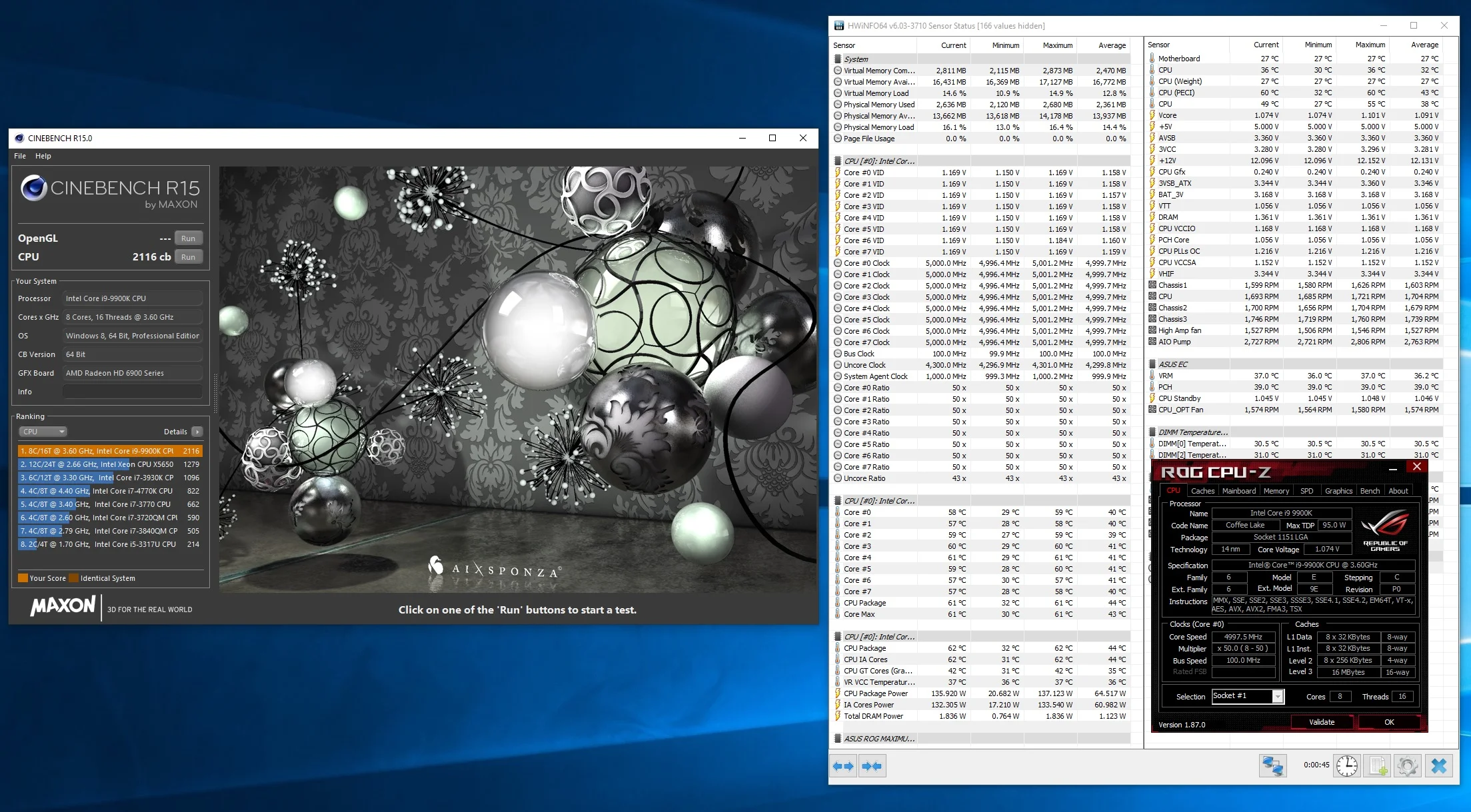1471x812 pixels.
Task: Open HWiNFO remote network monitoring icon
Action: (x=1272, y=766)
